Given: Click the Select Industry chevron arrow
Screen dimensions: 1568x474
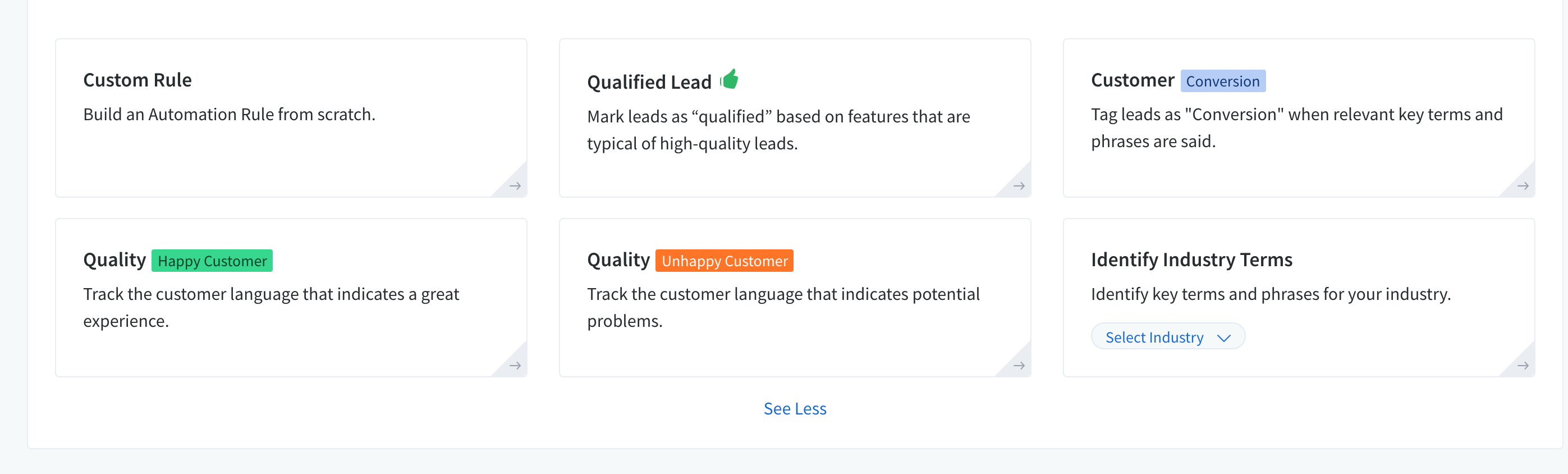Looking at the screenshot, I should (x=1223, y=338).
